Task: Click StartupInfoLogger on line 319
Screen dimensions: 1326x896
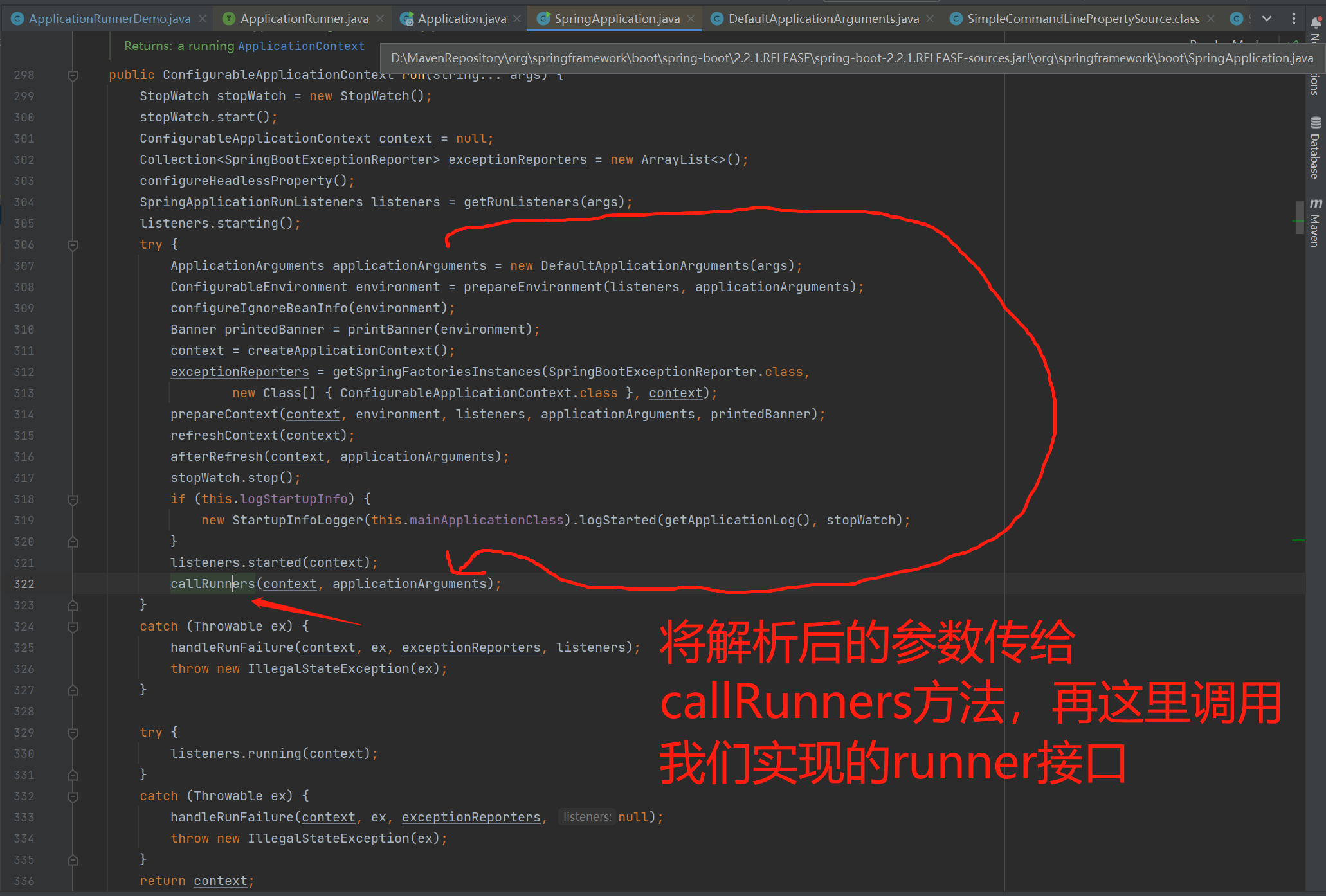Action: point(298,520)
